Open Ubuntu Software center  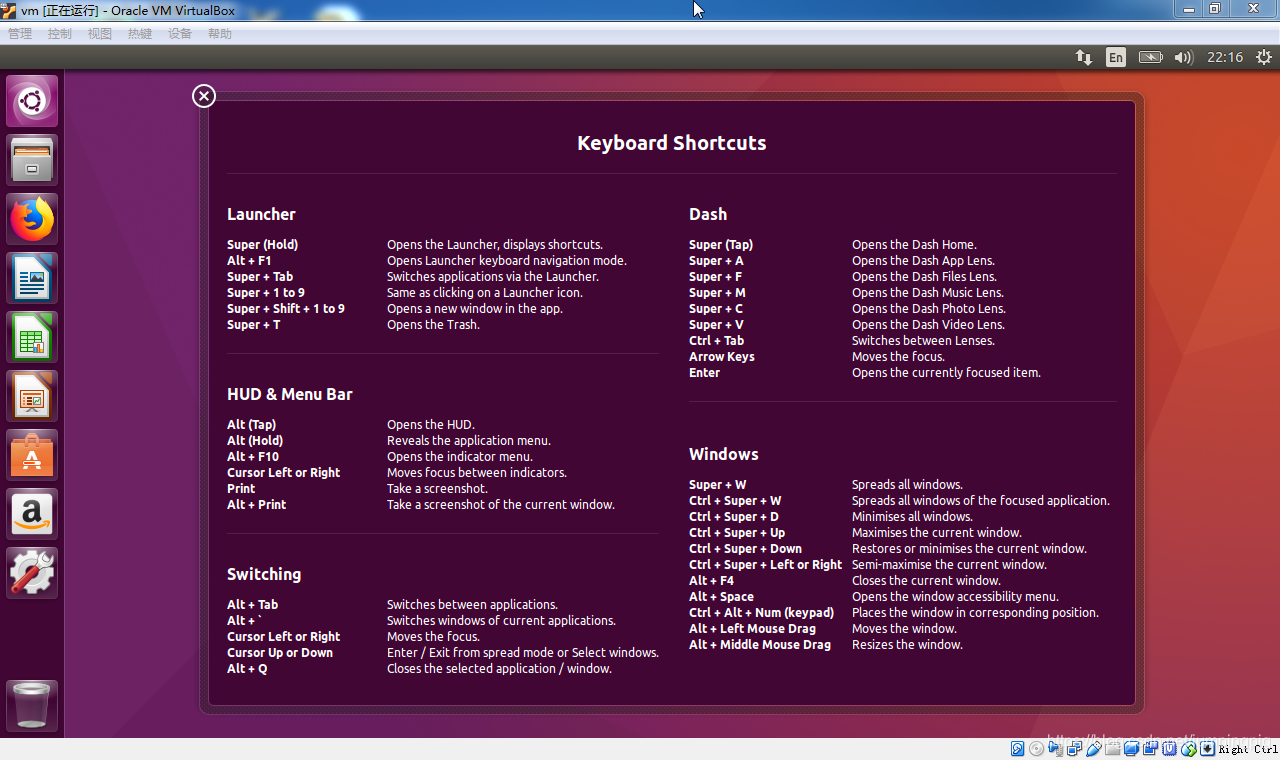click(32, 455)
